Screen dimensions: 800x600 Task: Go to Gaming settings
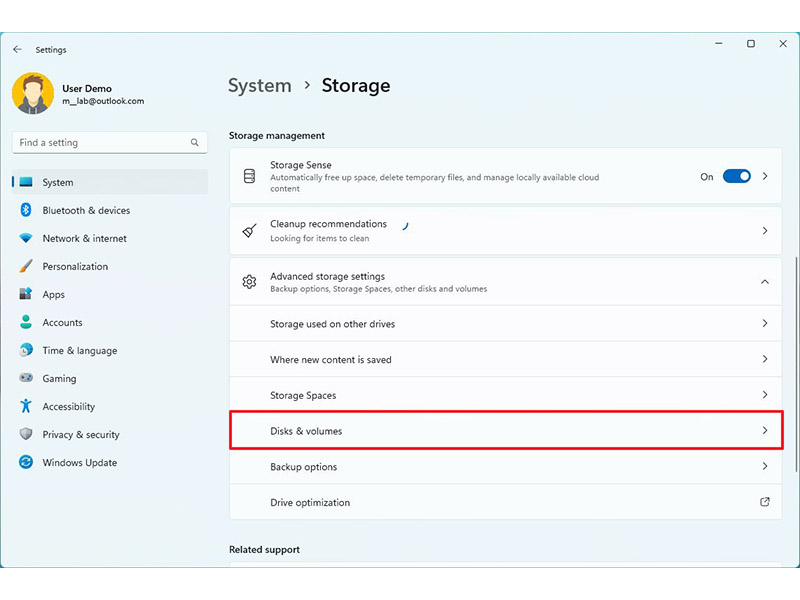[110, 379]
